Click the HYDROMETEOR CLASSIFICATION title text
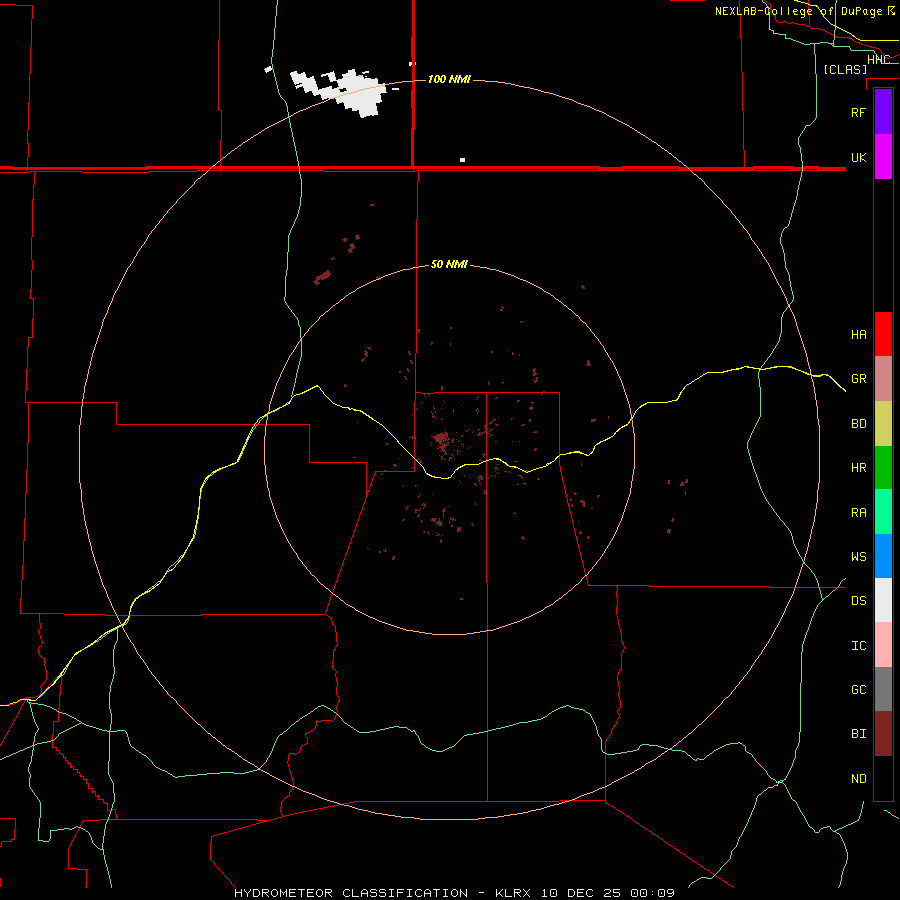 point(351,893)
